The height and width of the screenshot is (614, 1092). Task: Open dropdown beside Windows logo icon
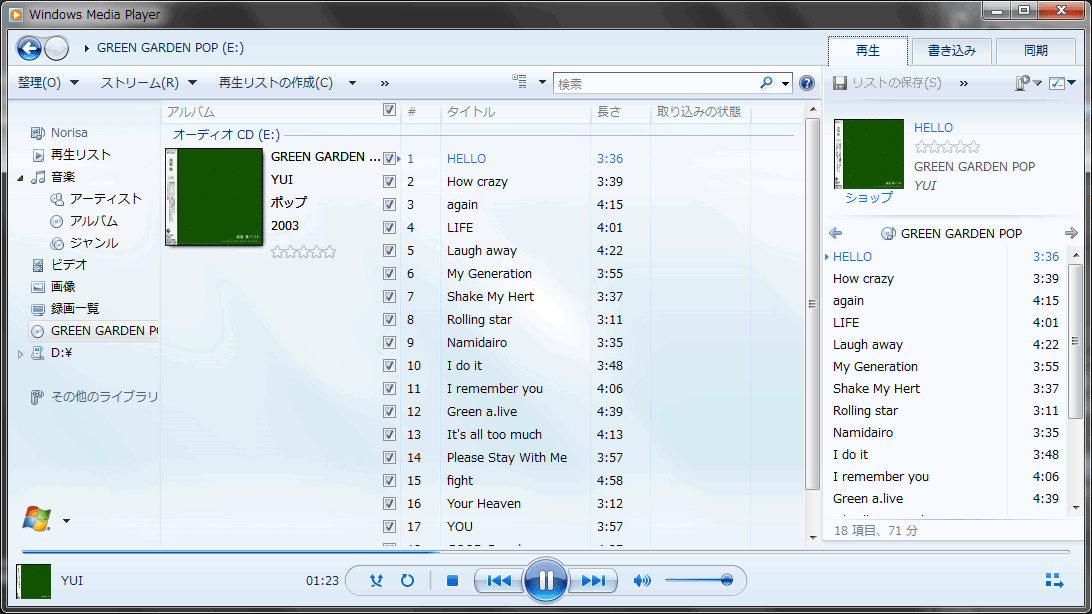pyautogui.click(x=66, y=520)
